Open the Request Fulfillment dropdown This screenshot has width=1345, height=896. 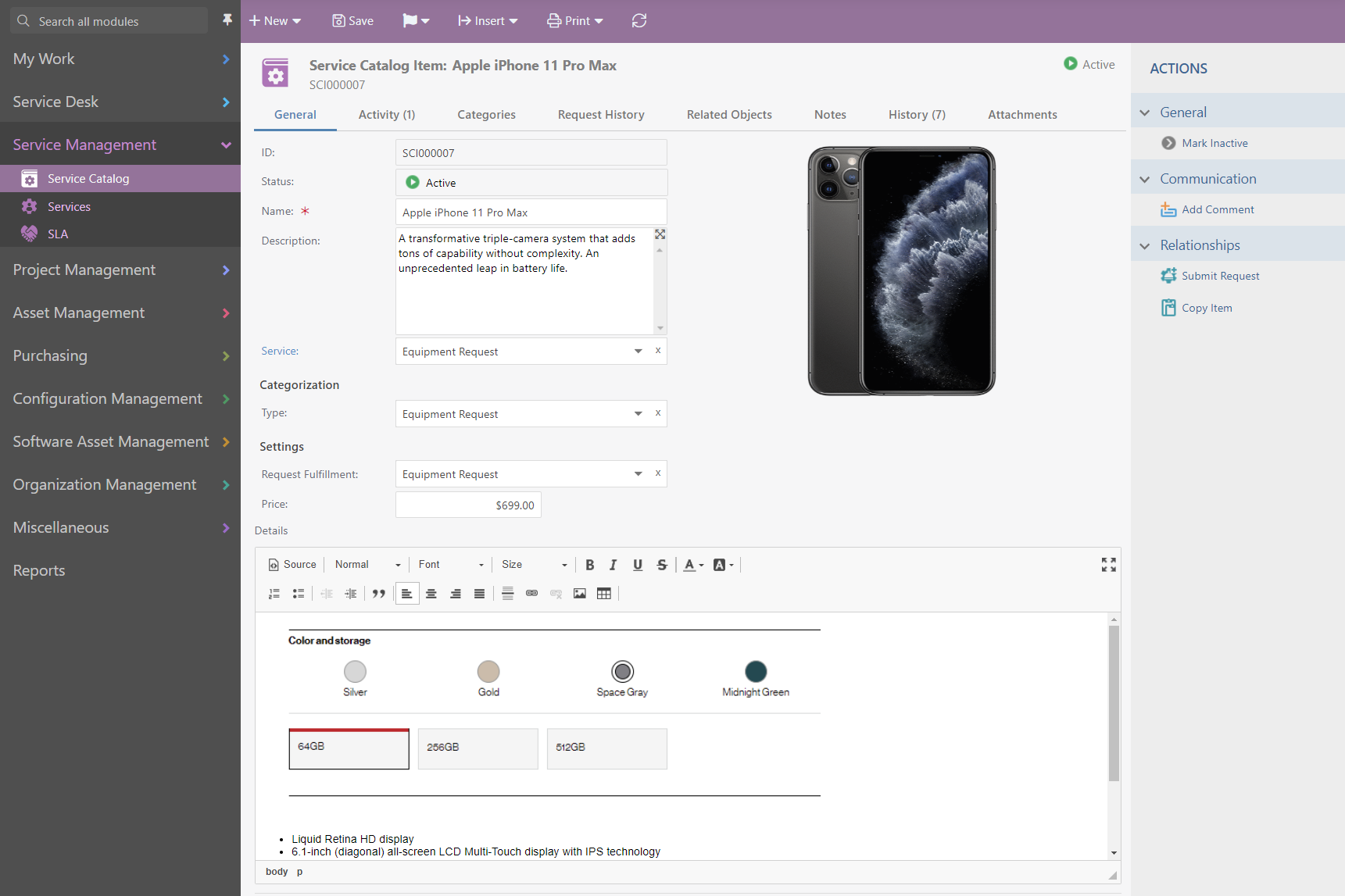coord(638,474)
